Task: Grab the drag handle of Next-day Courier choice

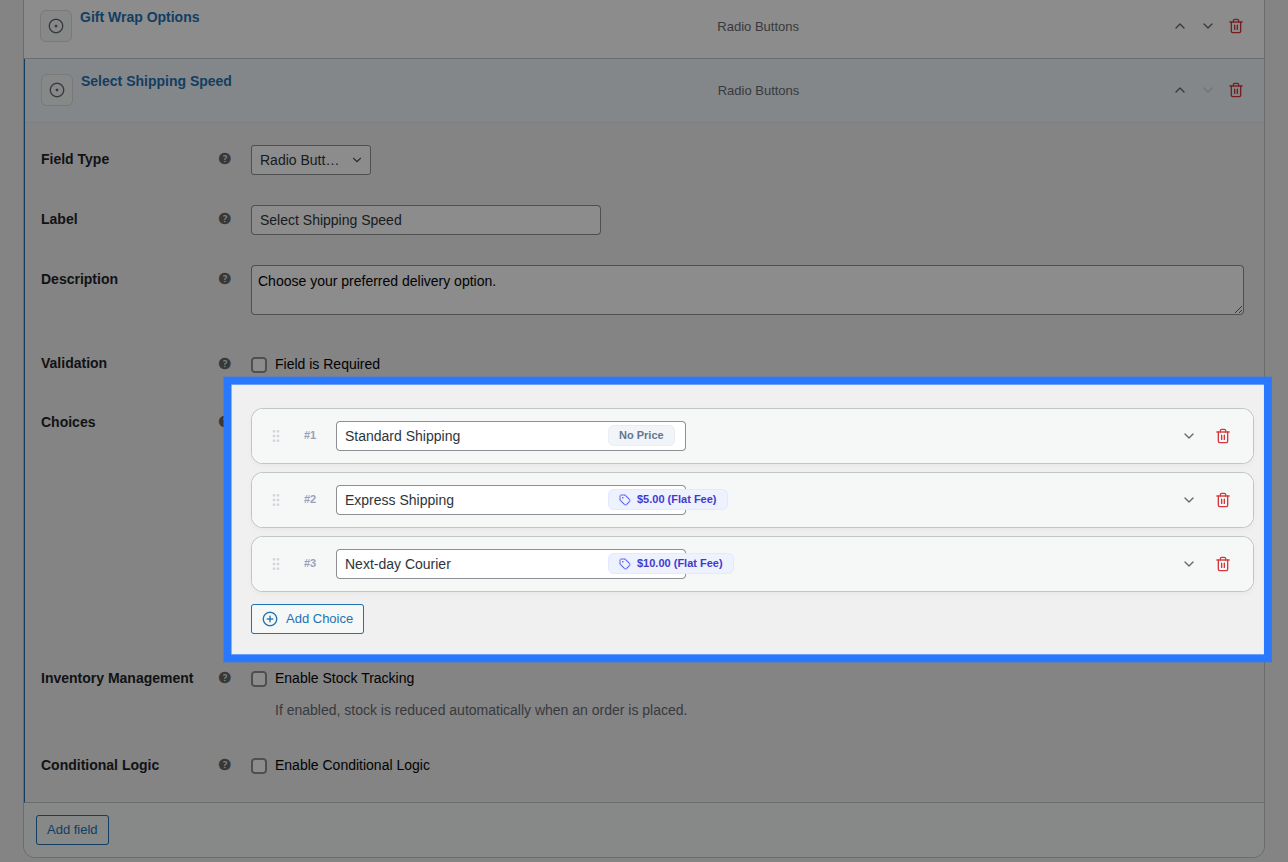Action: pyautogui.click(x=276, y=564)
